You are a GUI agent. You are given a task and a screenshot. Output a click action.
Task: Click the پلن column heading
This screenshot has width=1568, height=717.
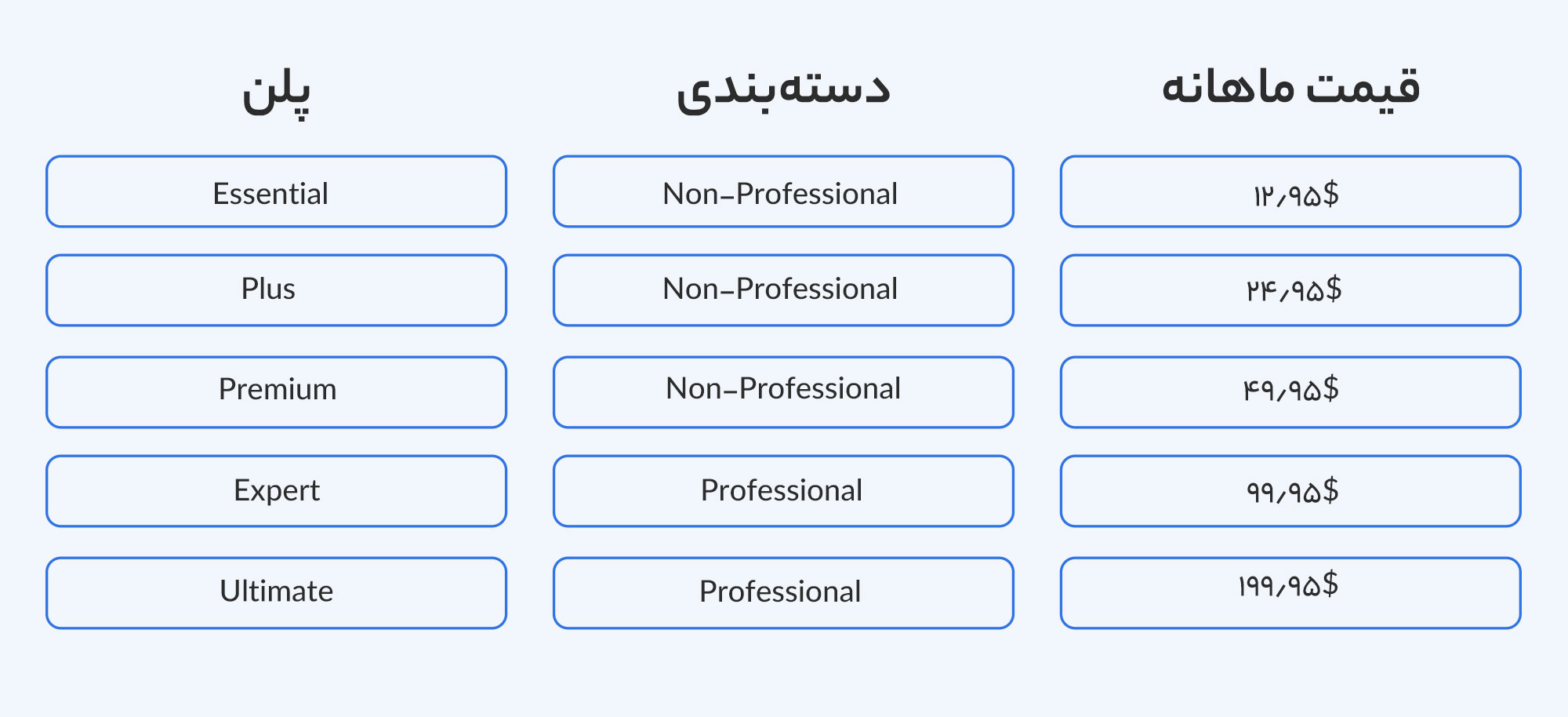coord(276,90)
